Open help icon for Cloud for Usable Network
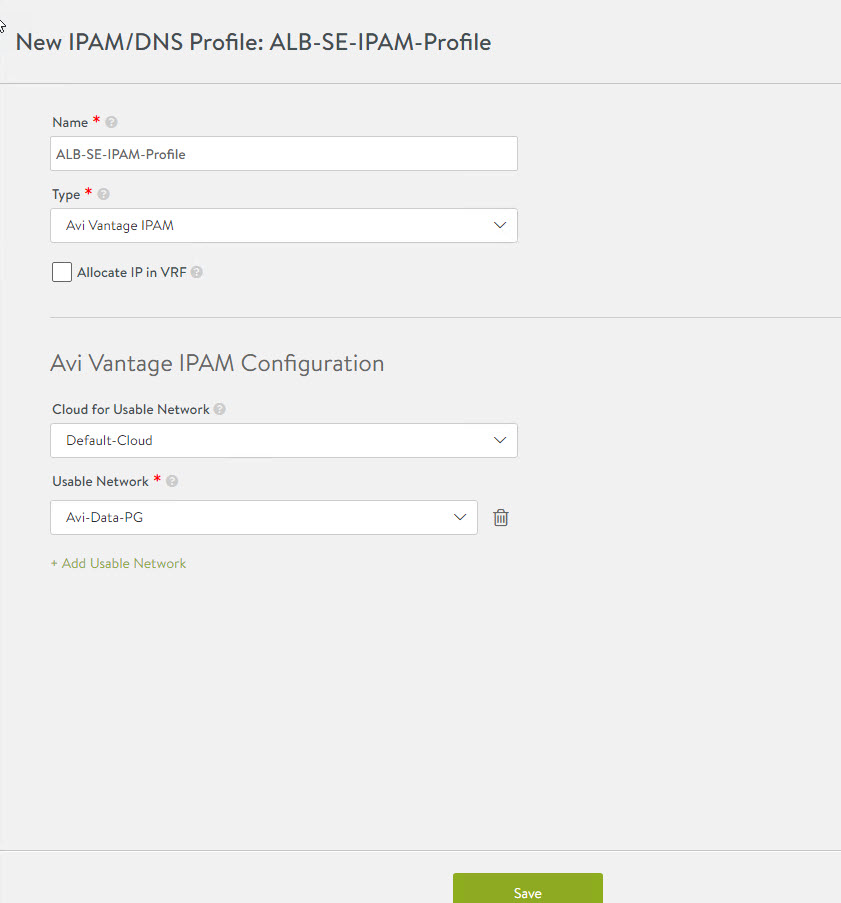This screenshot has height=903, width=841. coord(219,409)
